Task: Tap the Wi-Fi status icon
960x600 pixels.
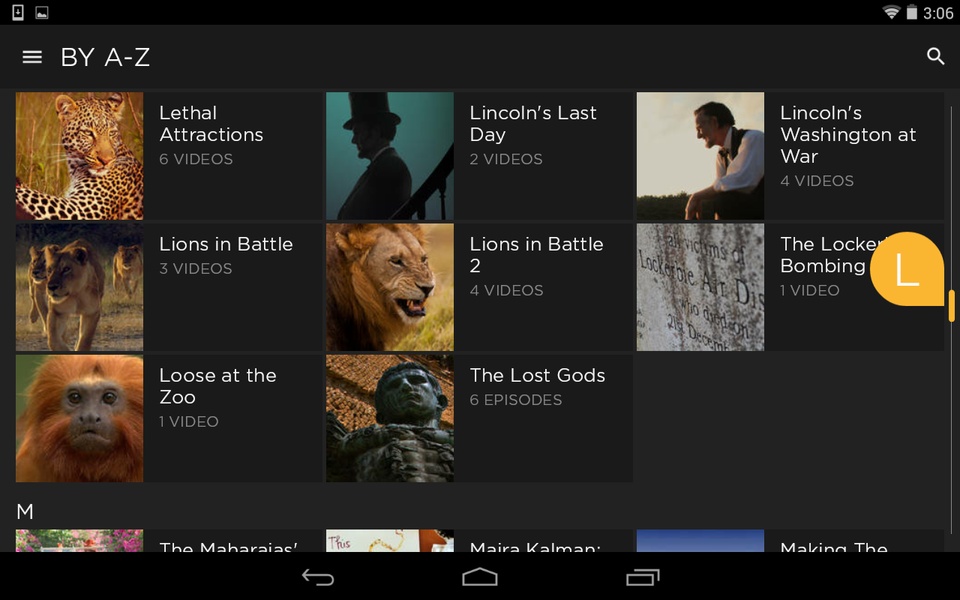Action: point(891,12)
